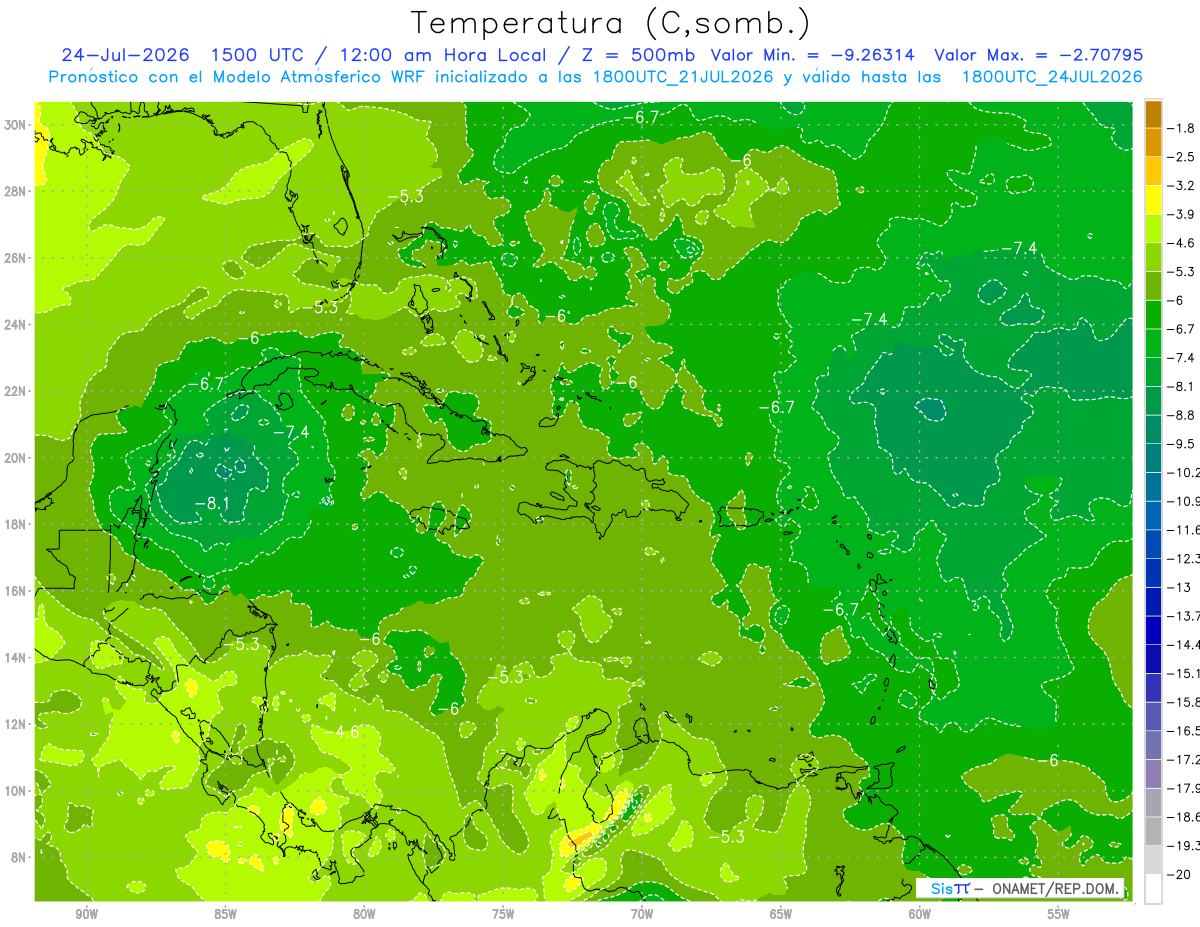Click the 80W longitude axis label

[364, 913]
